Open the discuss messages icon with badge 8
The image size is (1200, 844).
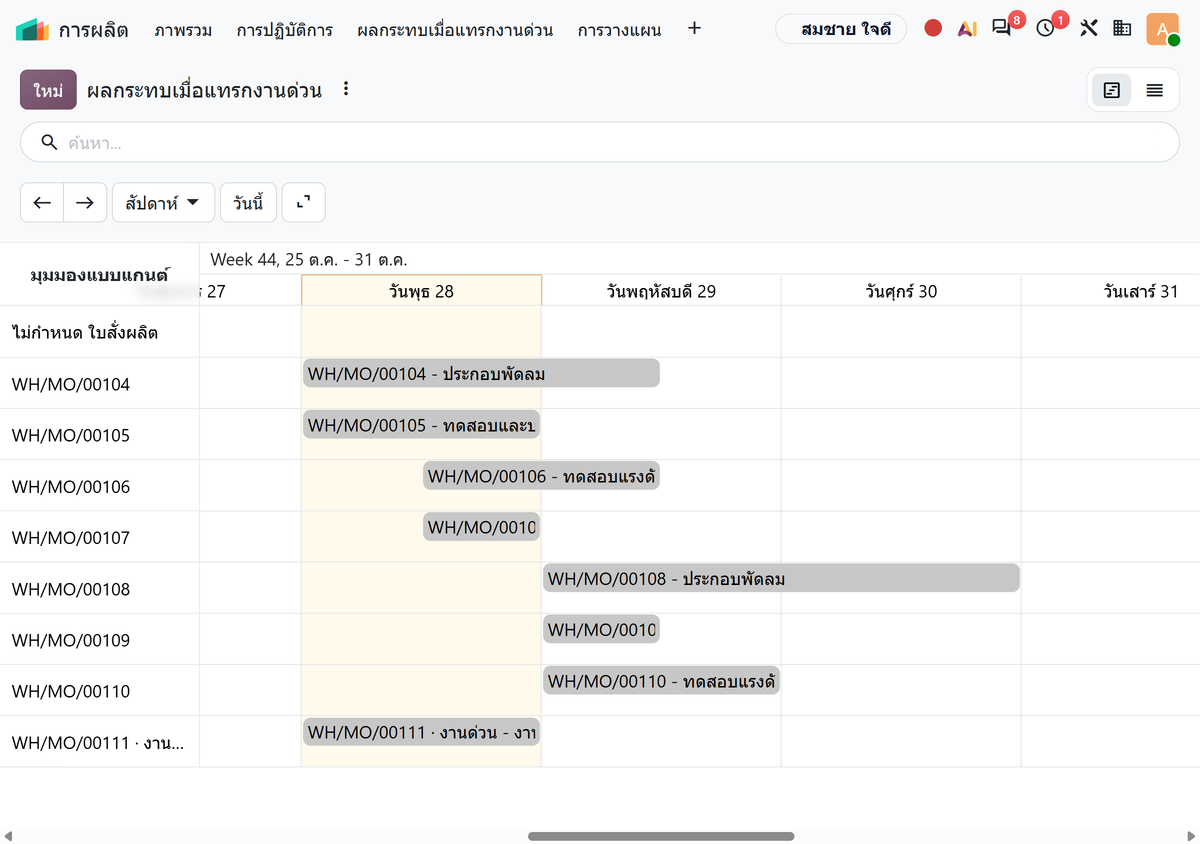(1001, 29)
